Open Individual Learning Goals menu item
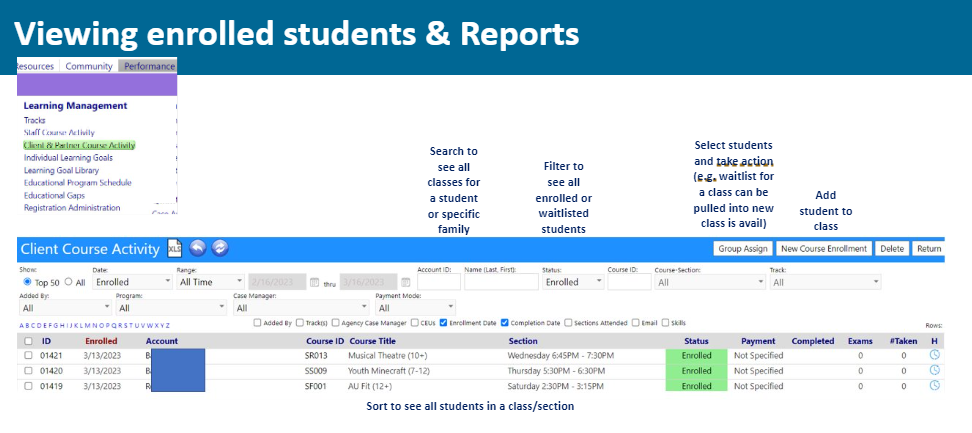 [68, 157]
